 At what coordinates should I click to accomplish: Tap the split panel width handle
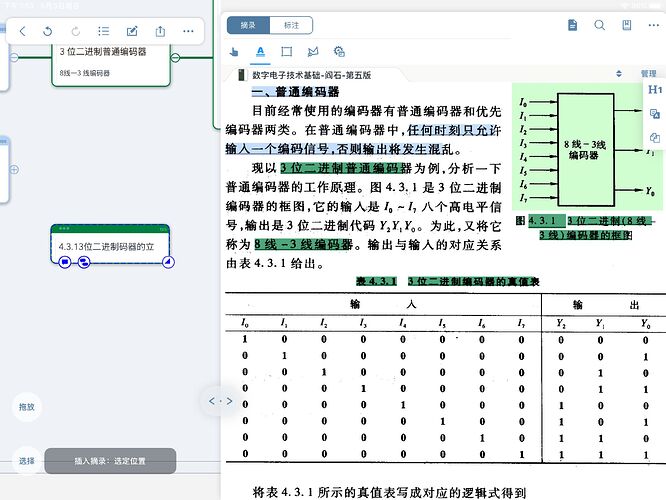coord(220,401)
